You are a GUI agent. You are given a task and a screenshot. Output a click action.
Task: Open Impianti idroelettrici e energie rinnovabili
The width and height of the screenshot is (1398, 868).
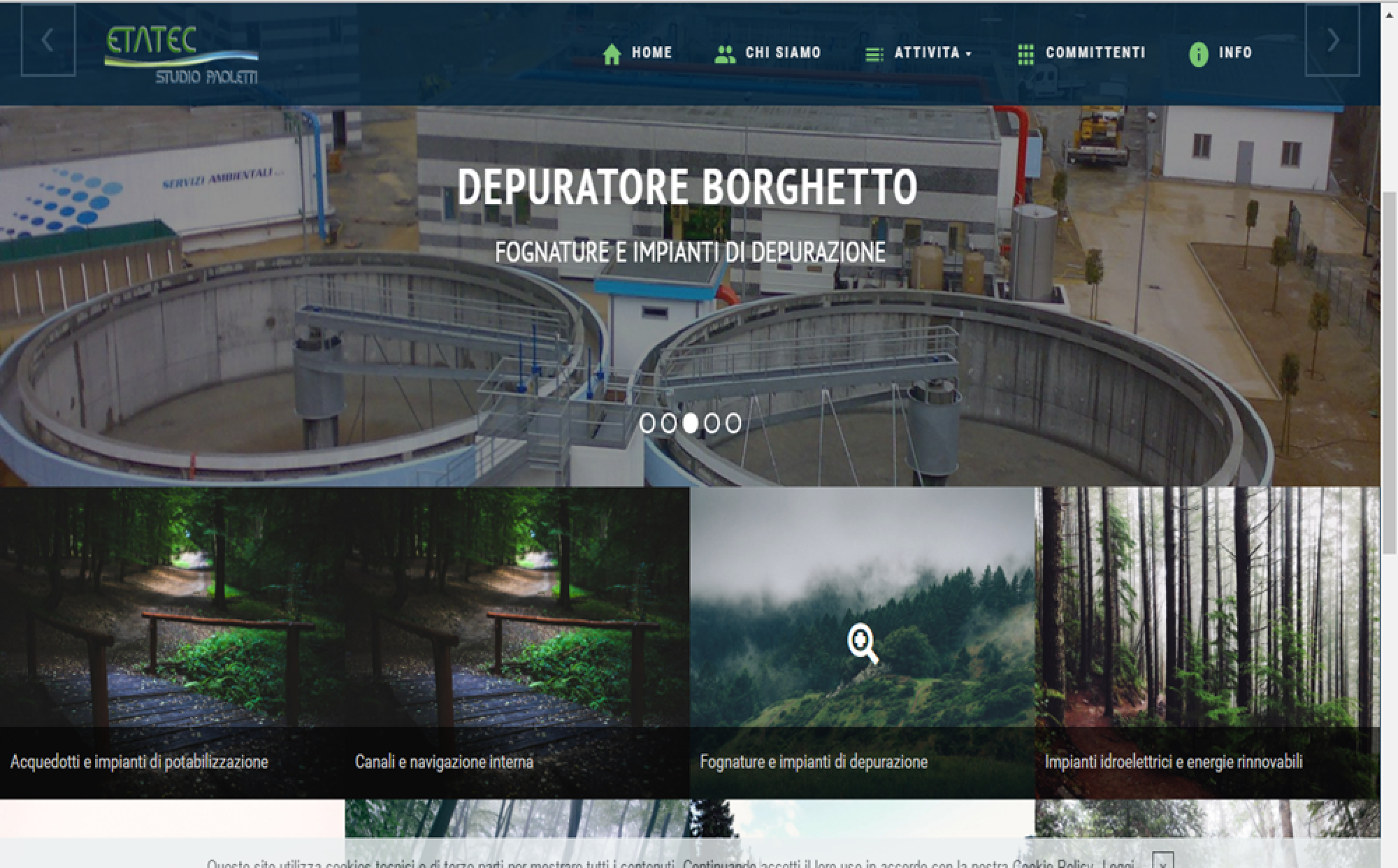point(1174,762)
